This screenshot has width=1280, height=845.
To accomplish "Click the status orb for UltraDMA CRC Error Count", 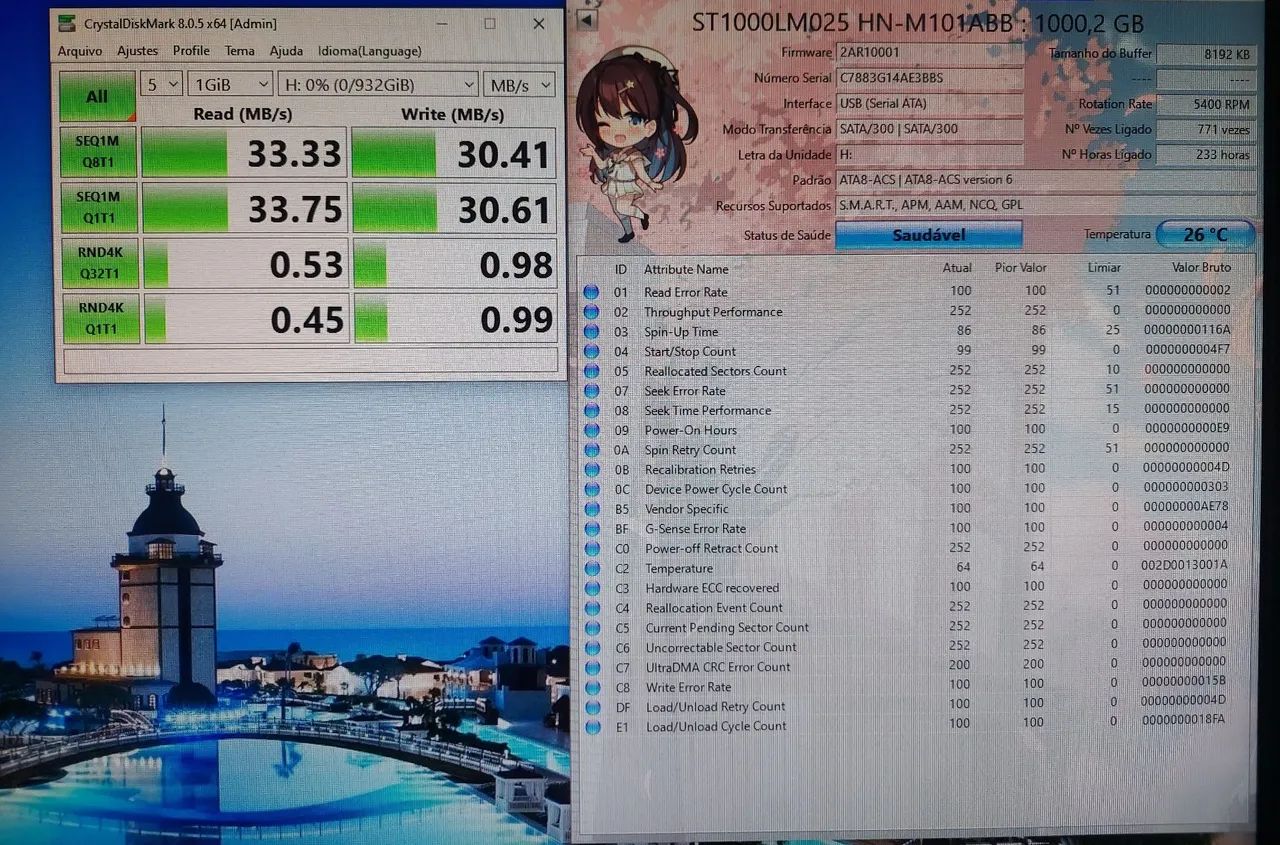I will [x=592, y=667].
